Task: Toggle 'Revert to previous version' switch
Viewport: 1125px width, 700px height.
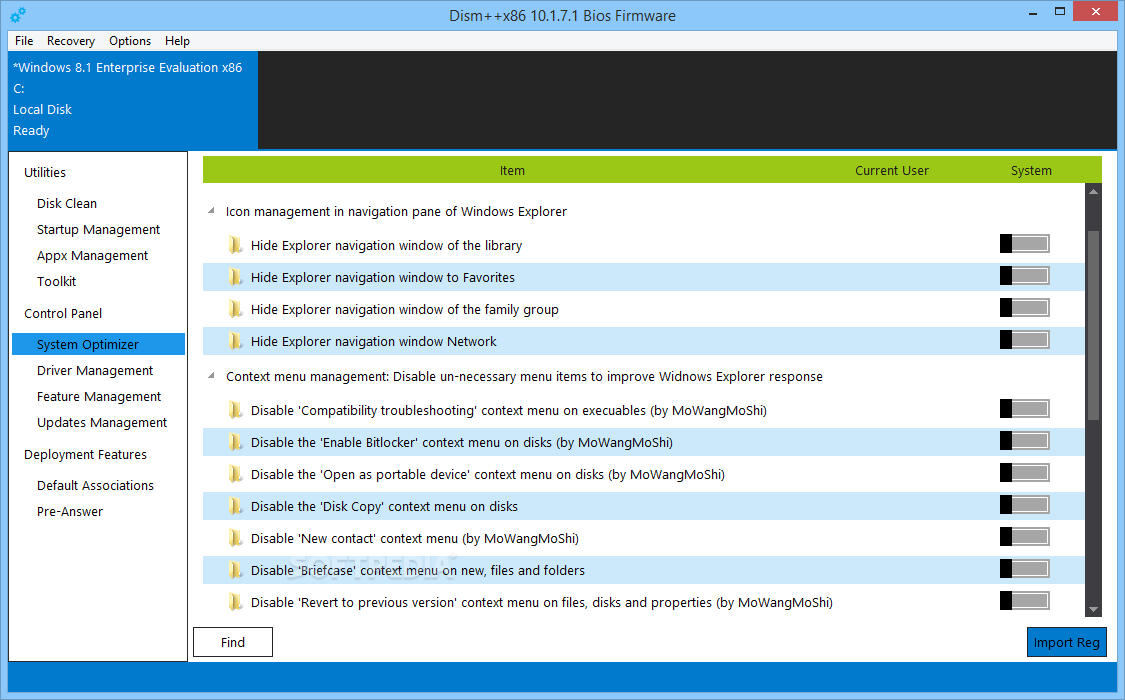Action: (1025, 600)
